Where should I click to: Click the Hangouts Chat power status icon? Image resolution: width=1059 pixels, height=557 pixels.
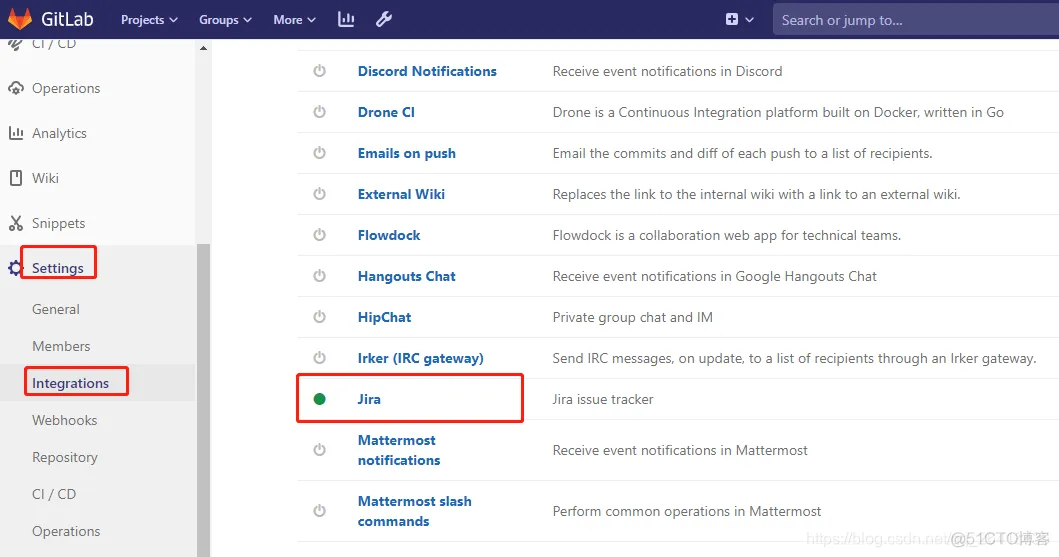pyautogui.click(x=319, y=276)
